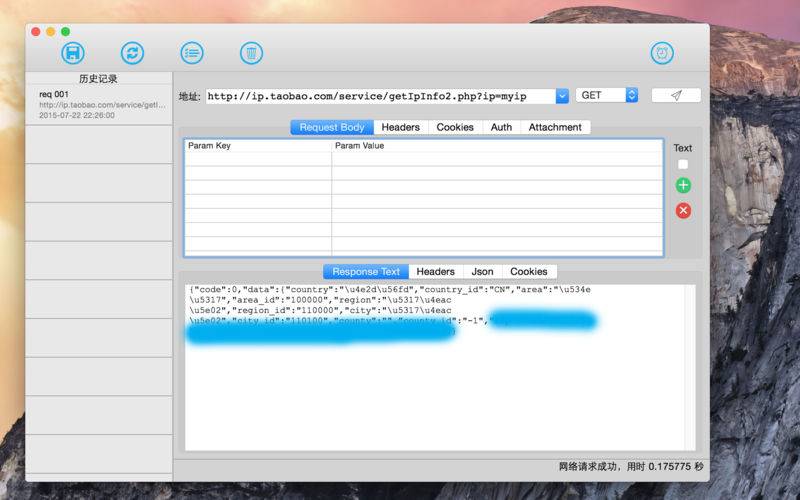Click the alarm clock timer icon
Viewport: 800px width, 500px height.
tap(662, 53)
